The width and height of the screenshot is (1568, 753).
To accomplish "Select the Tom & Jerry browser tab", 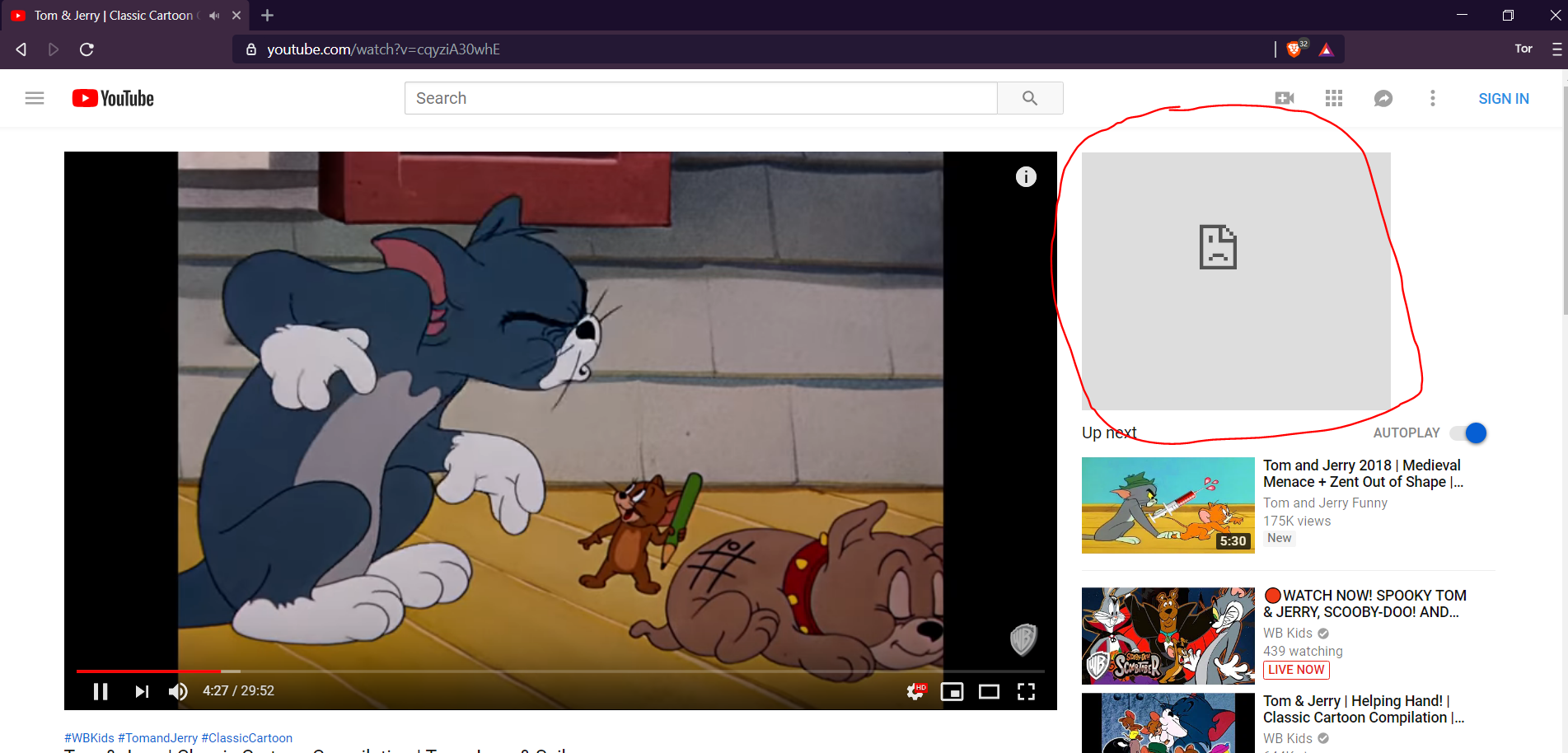I will (115, 15).
